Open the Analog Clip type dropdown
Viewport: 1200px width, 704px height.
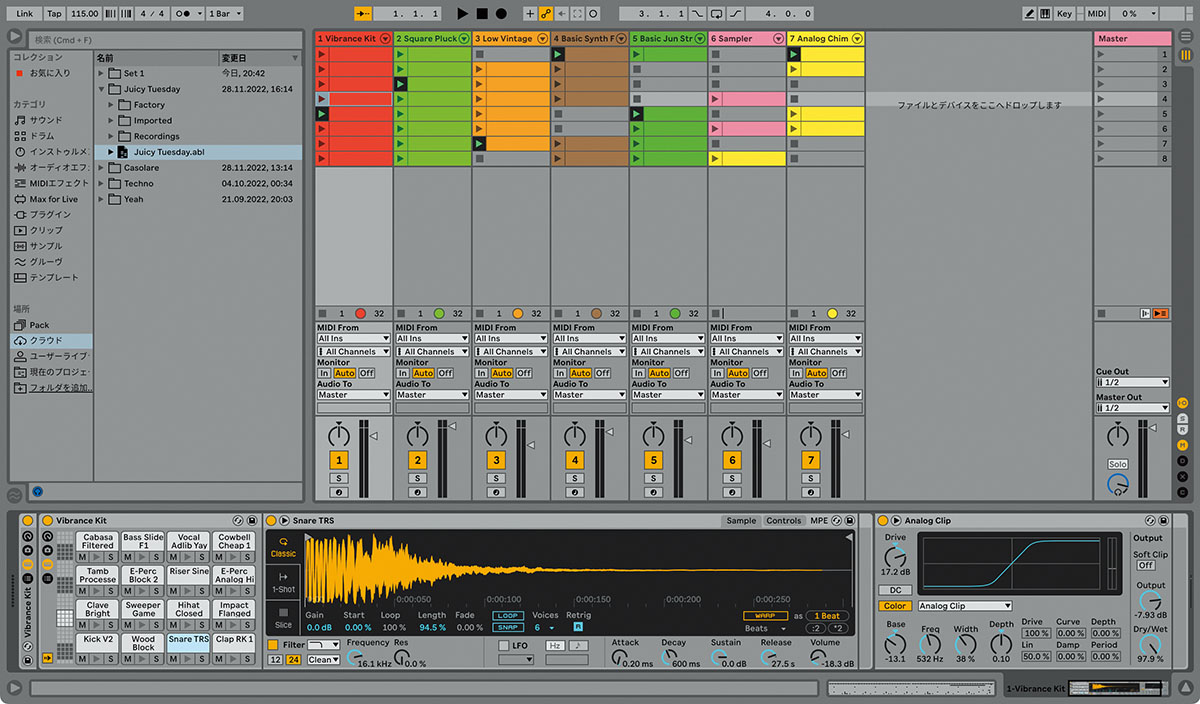(965, 606)
